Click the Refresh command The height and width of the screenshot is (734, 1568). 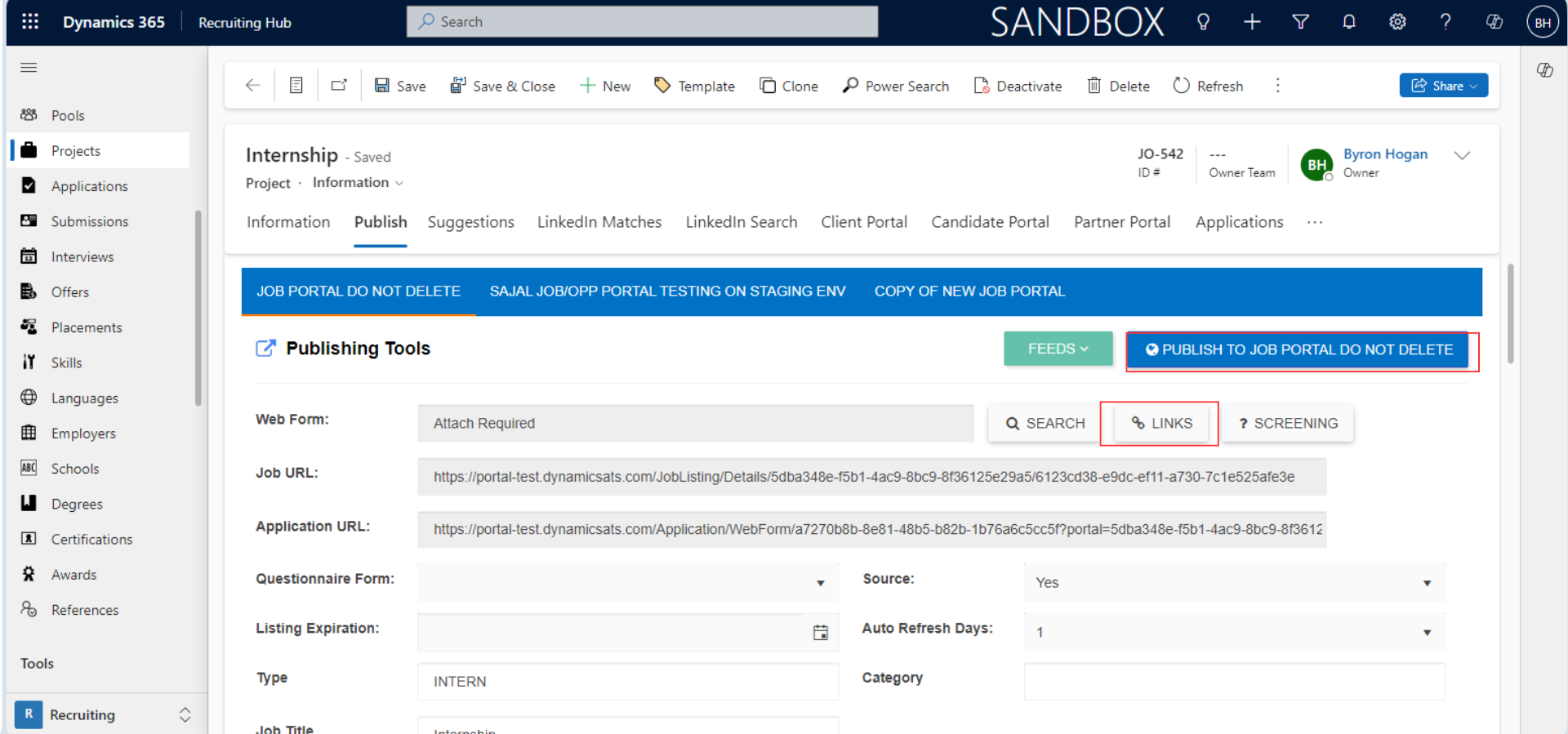coord(1208,86)
